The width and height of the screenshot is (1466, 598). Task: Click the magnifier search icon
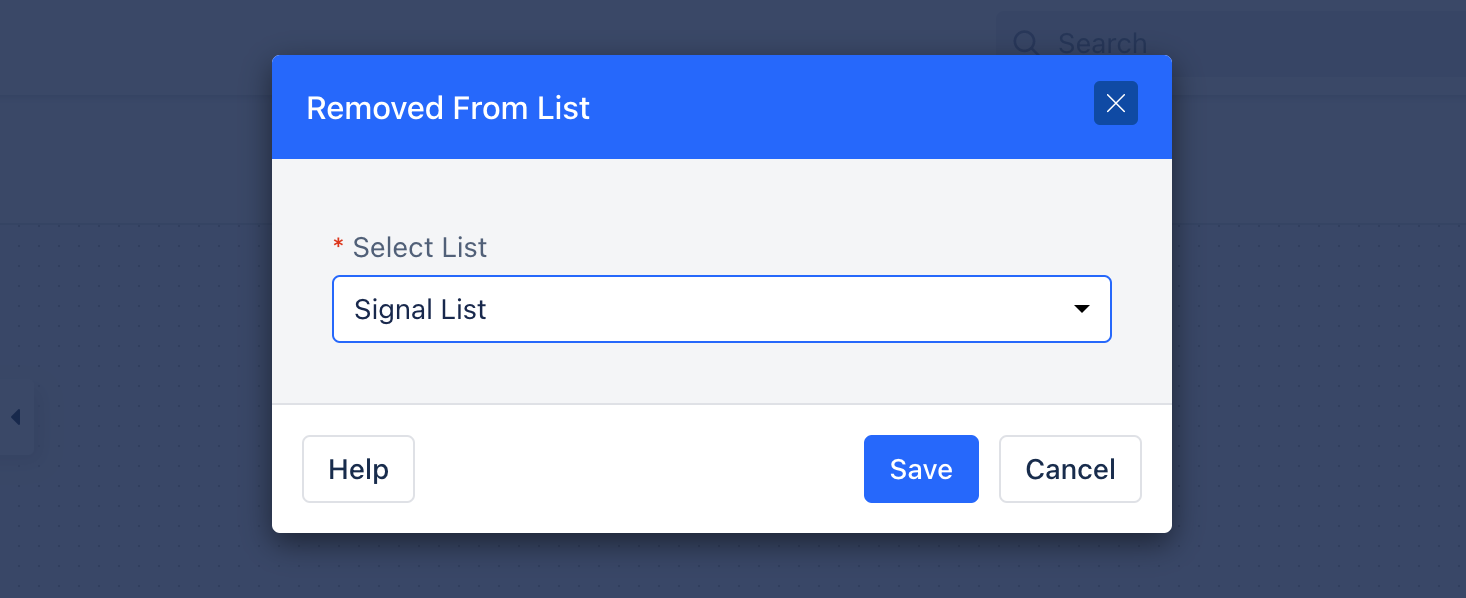pyautogui.click(x=1026, y=43)
